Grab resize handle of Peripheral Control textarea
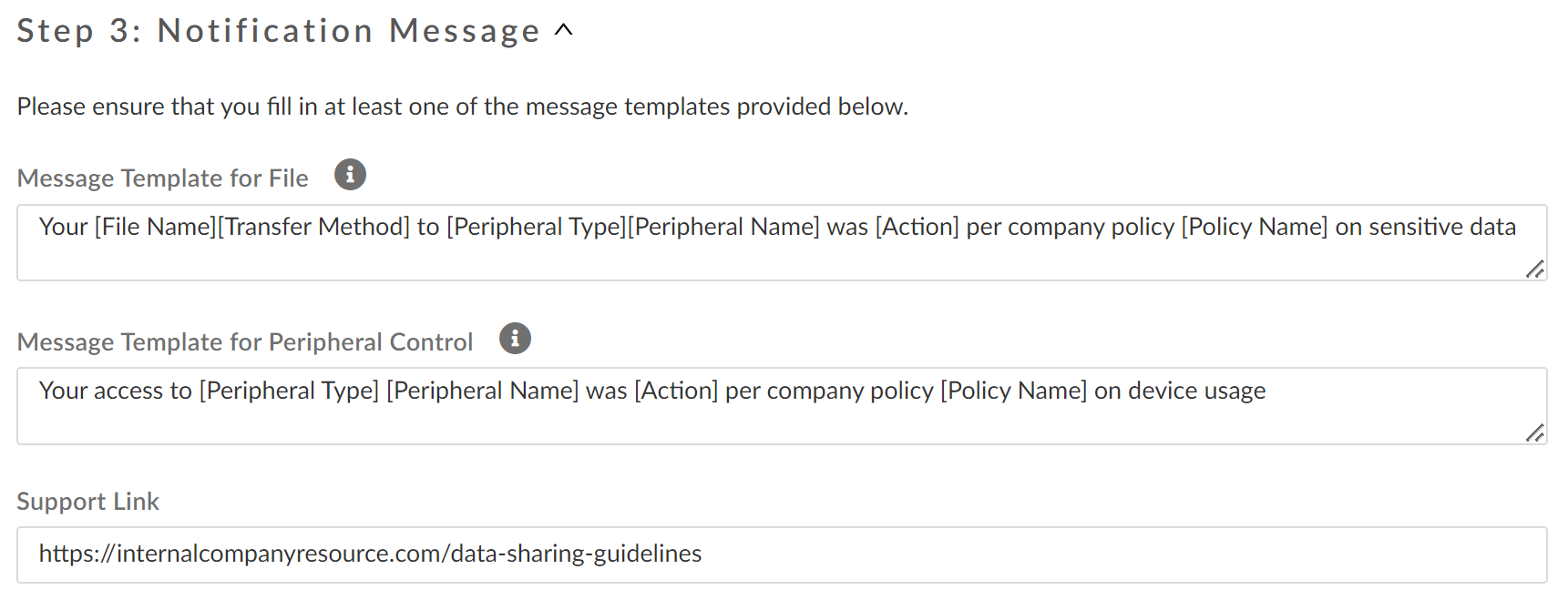 (x=1534, y=432)
